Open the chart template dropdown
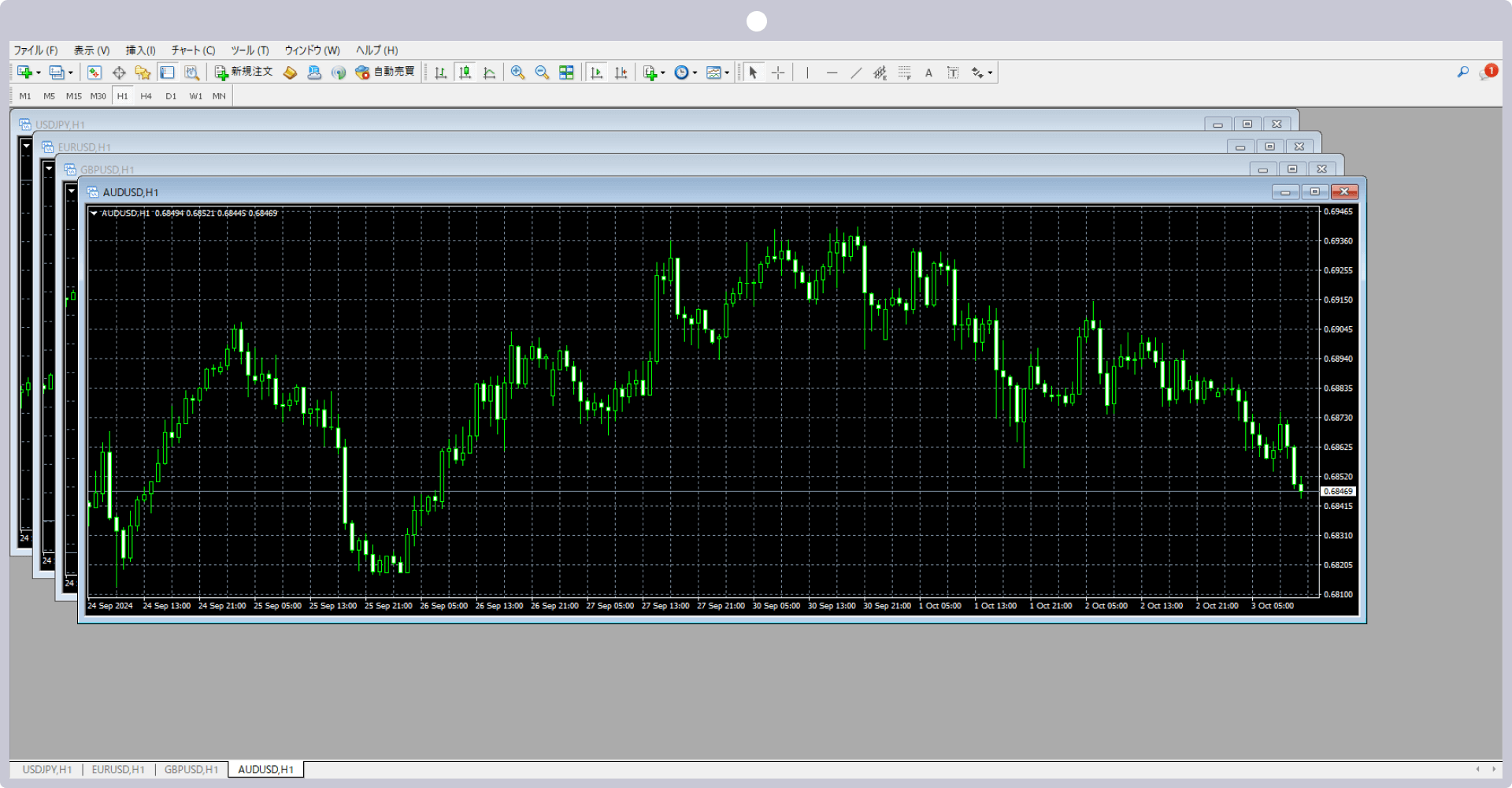This screenshot has height=788, width=1512. pyautogui.click(x=727, y=72)
